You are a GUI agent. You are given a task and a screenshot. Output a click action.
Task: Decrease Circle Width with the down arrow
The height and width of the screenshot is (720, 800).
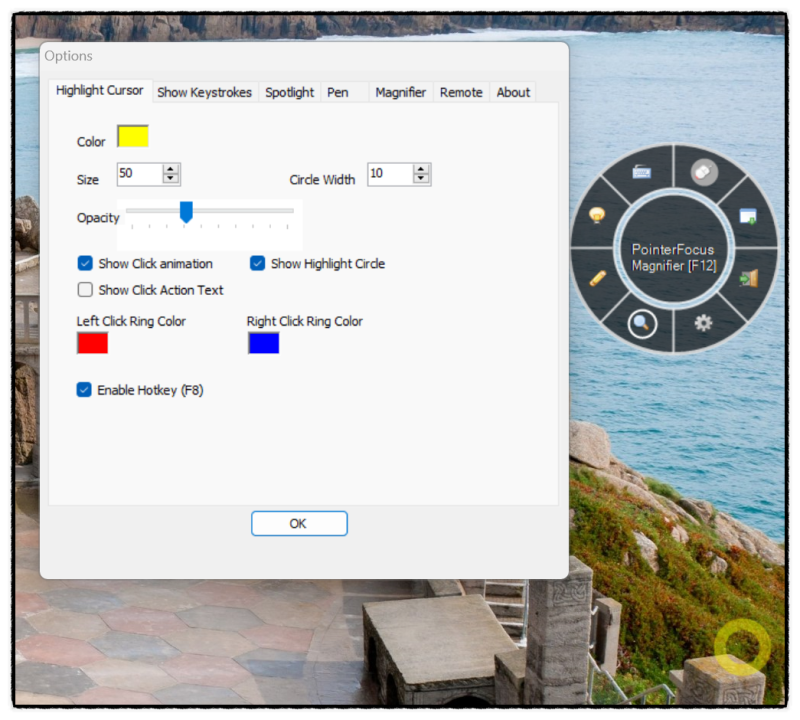(x=421, y=179)
